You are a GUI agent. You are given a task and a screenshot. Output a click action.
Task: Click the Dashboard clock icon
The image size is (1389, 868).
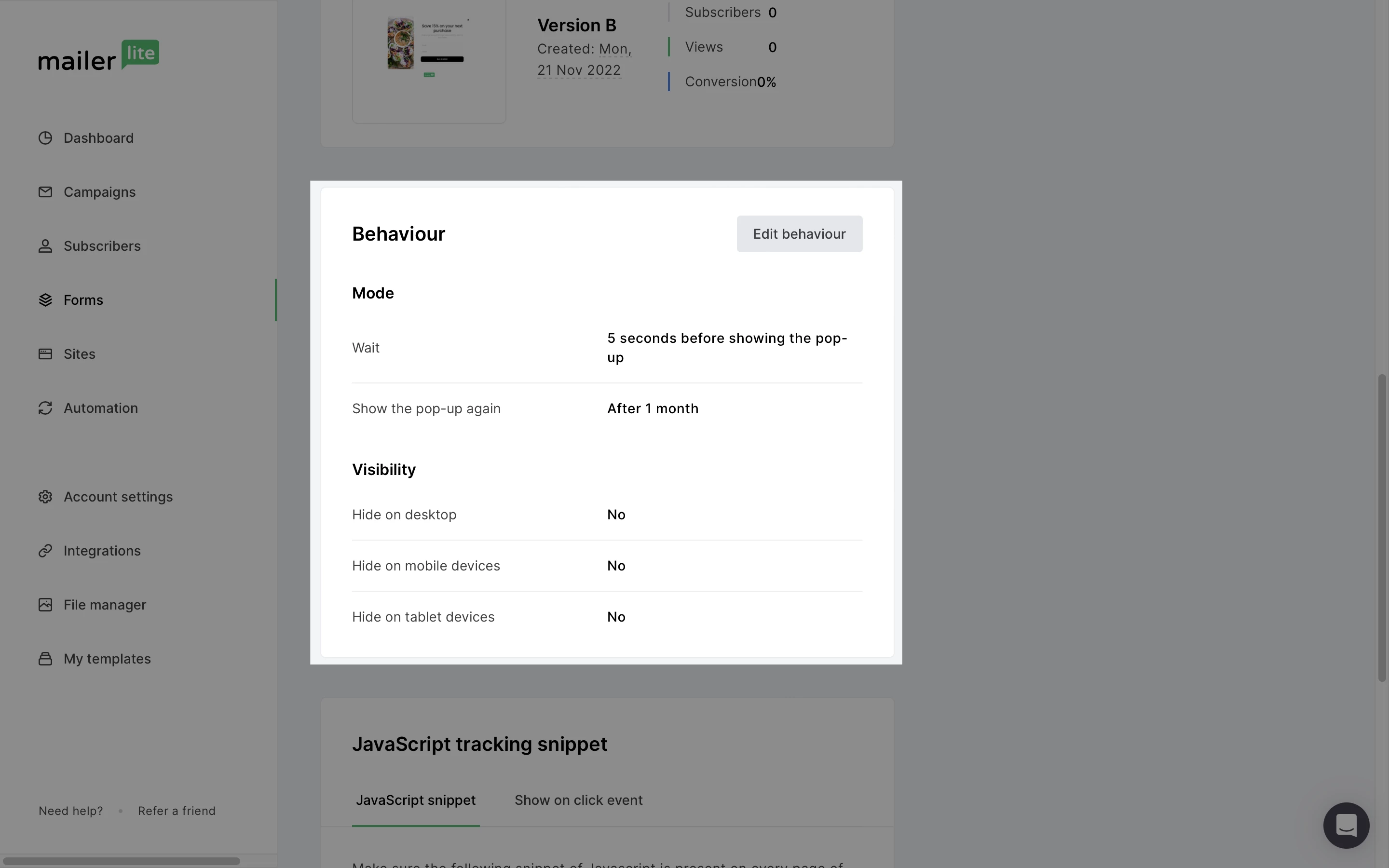(x=45, y=138)
